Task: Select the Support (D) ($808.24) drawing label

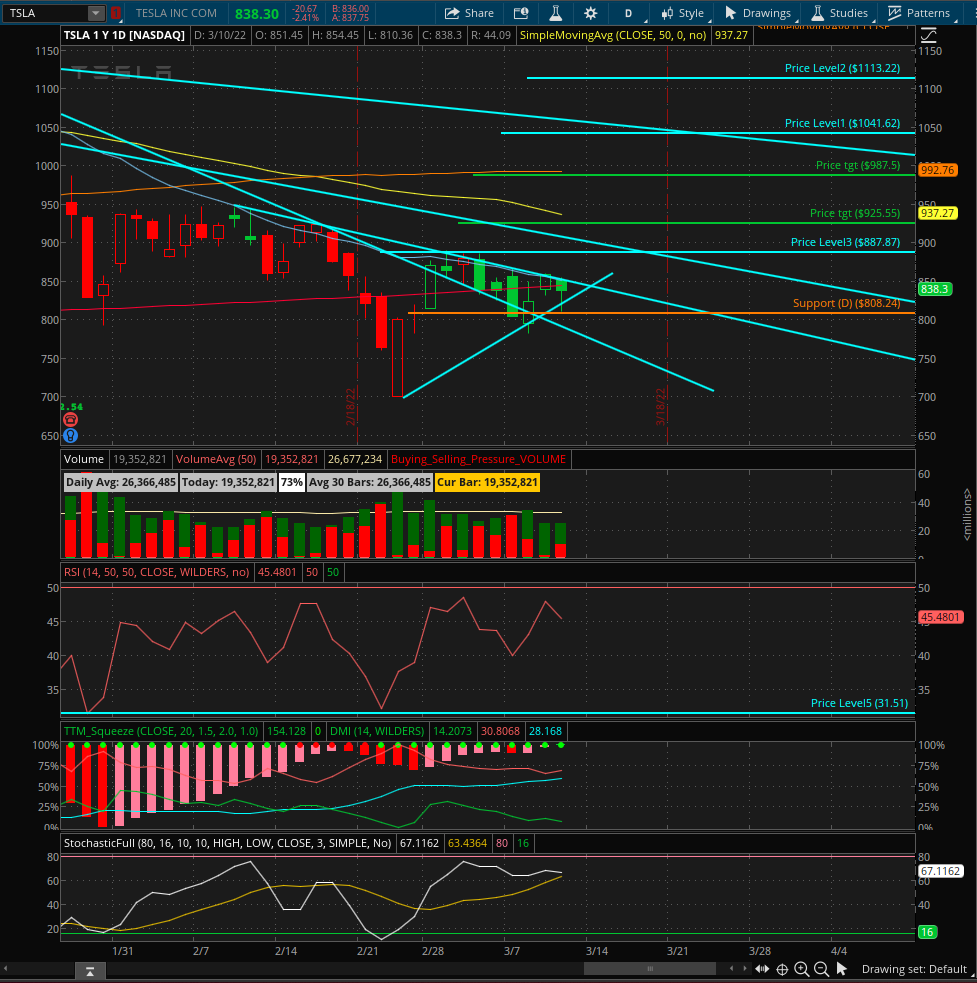Action: coord(847,303)
